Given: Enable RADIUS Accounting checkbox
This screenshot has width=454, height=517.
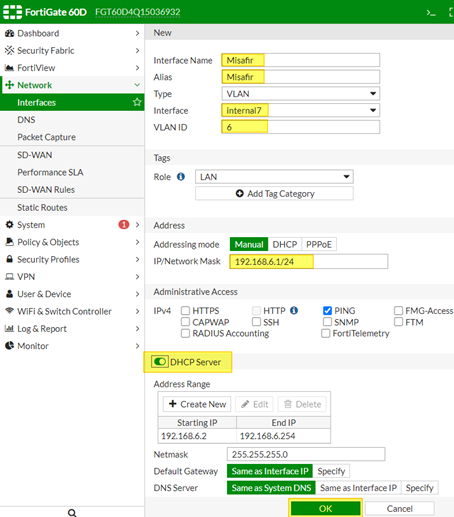Looking at the screenshot, I should [185, 333].
